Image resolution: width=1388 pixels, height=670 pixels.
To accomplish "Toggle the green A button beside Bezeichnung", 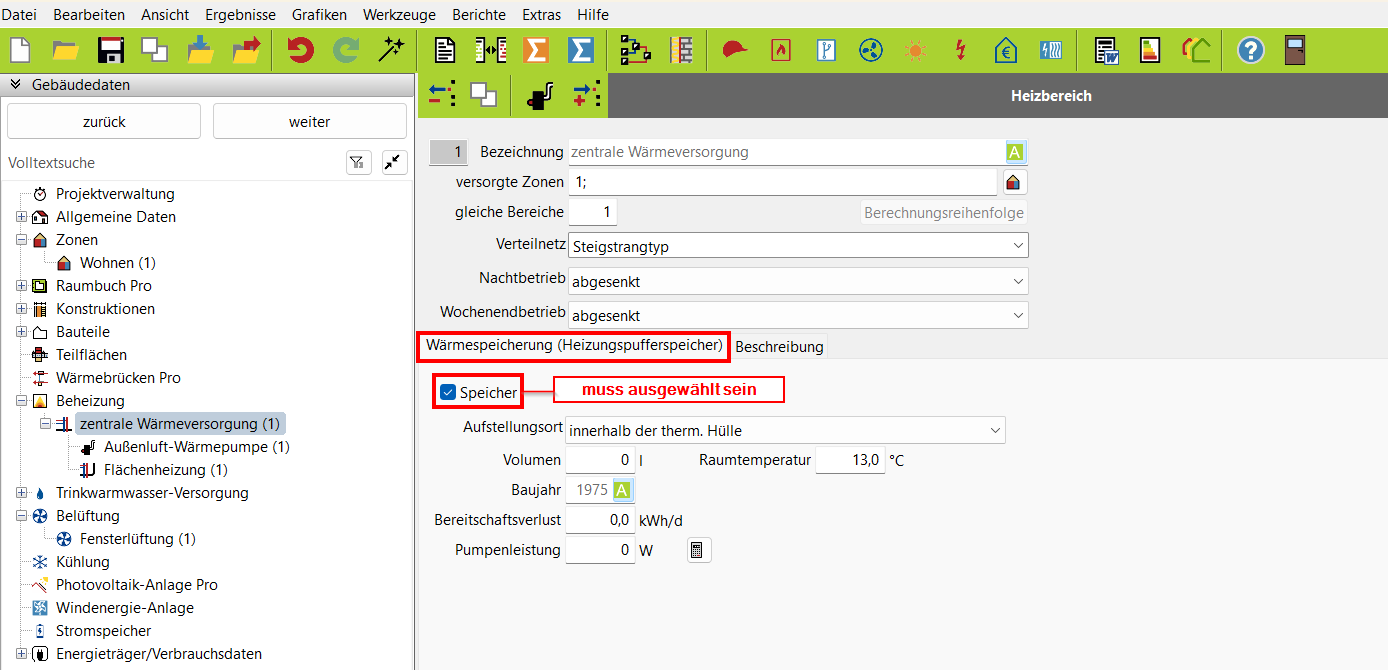I will coord(1015,152).
